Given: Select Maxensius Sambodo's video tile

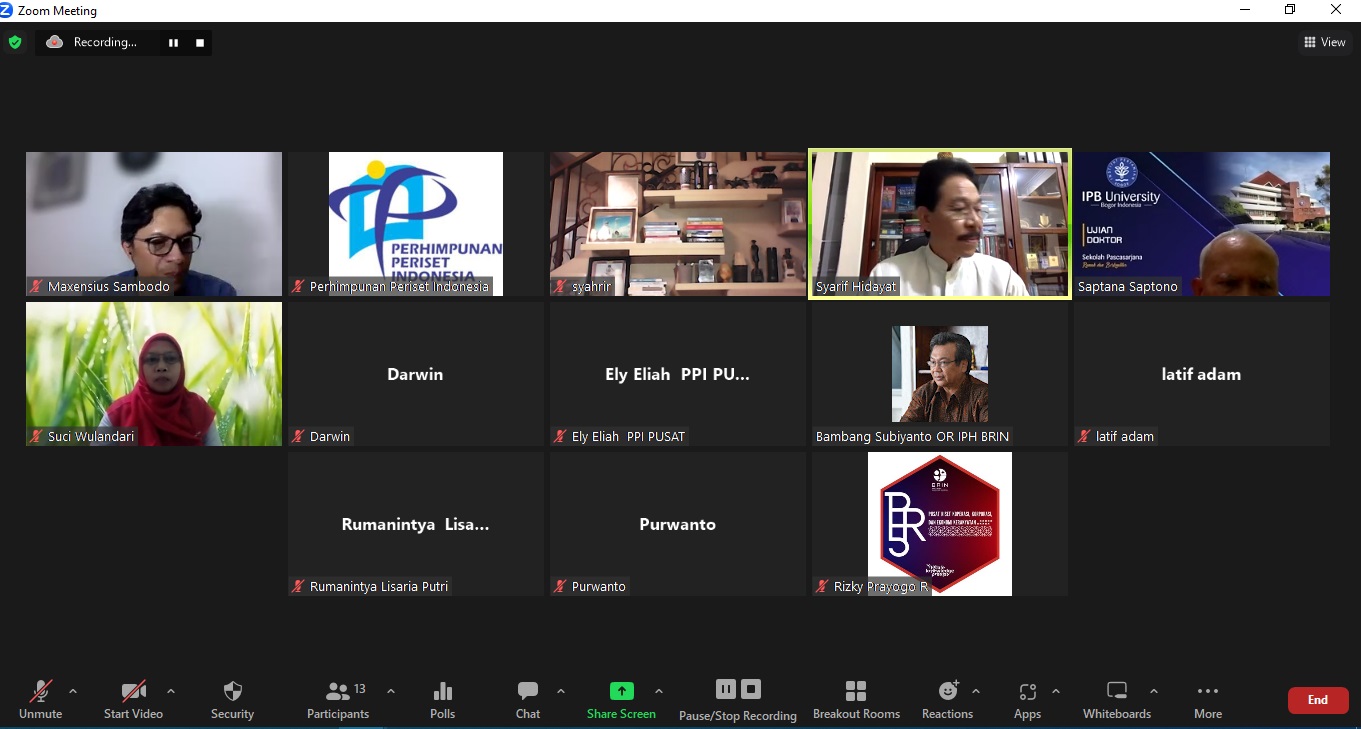Looking at the screenshot, I should coord(154,224).
